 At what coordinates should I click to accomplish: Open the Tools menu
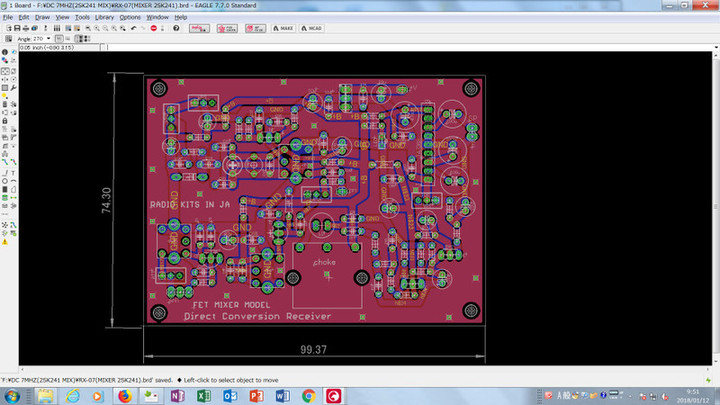[x=81, y=17]
